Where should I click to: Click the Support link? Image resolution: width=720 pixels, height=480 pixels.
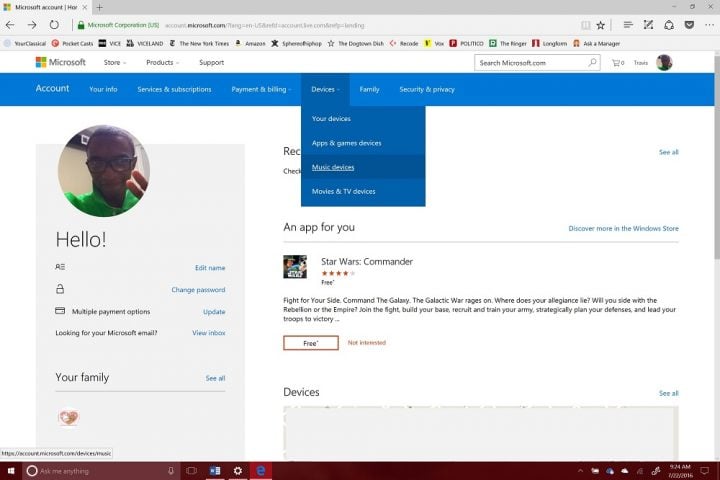click(x=211, y=62)
